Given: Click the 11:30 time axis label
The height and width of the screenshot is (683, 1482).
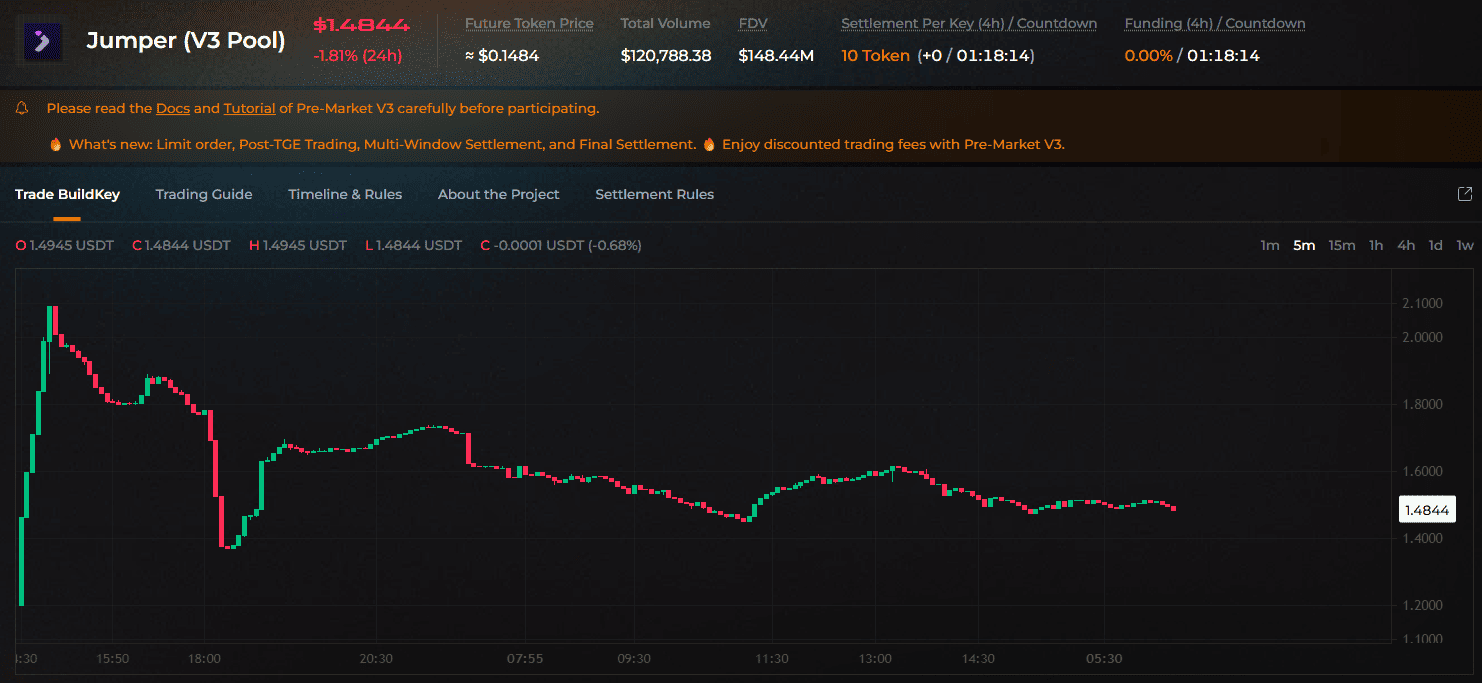Looking at the screenshot, I should pyautogui.click(x=771, y=658).
